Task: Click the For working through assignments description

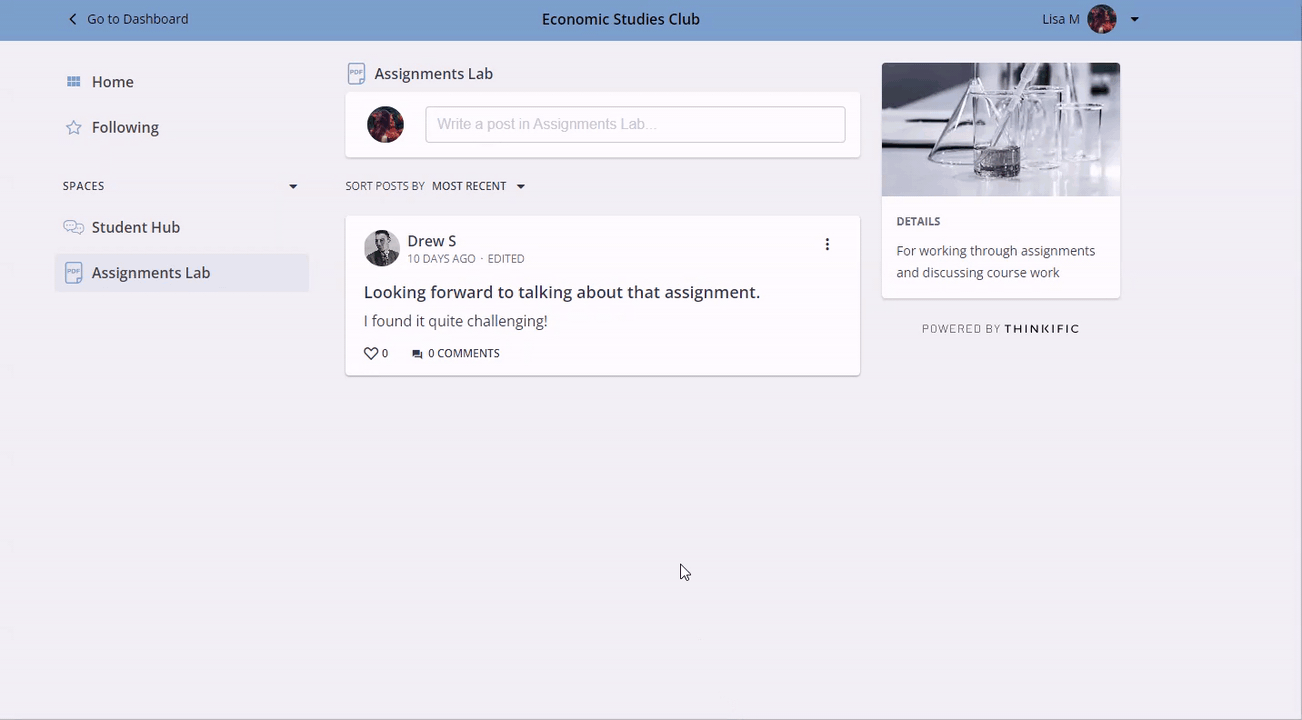Action: [x=996, y=261]
